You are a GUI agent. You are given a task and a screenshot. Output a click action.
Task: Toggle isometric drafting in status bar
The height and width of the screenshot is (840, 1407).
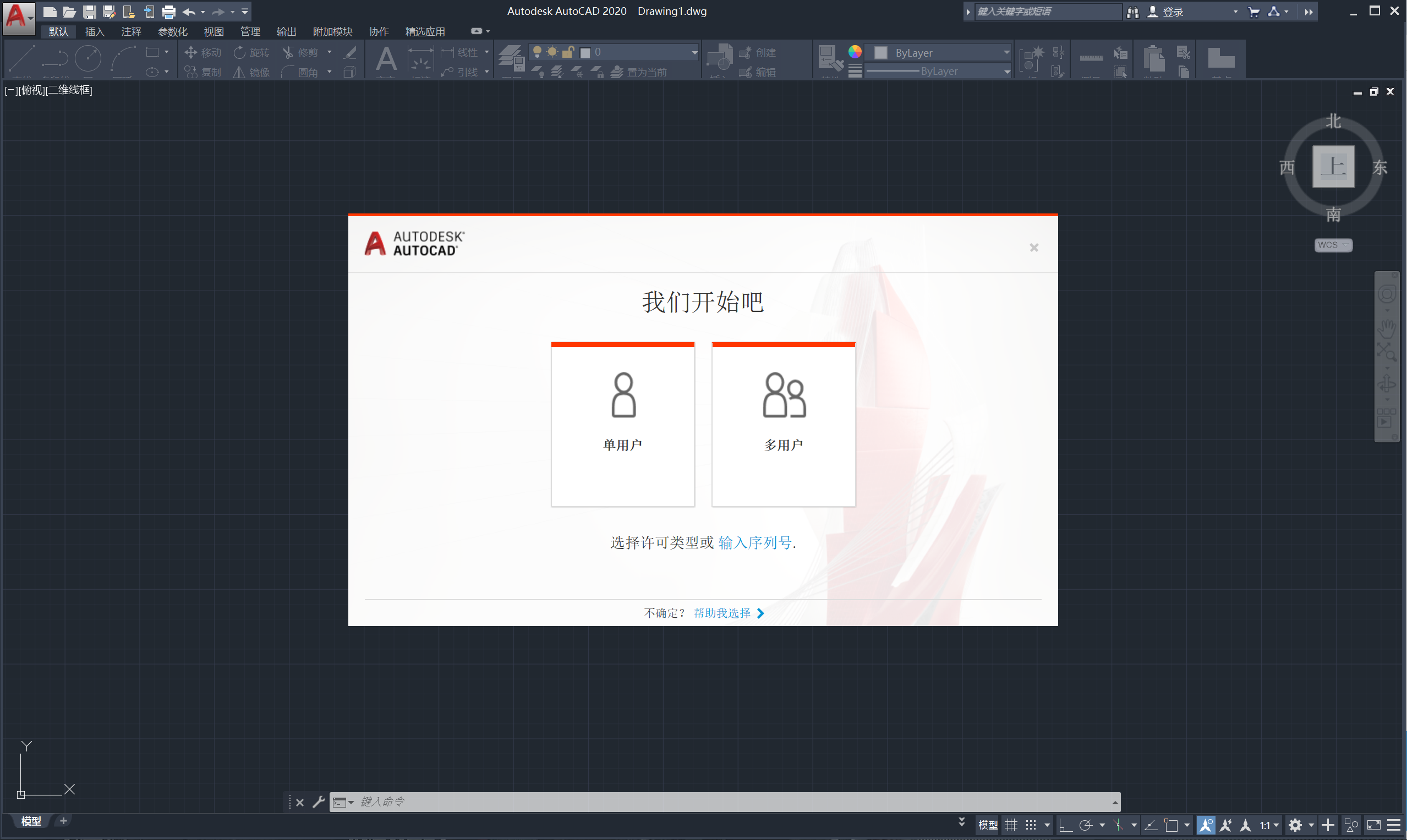coord(1118,825)
